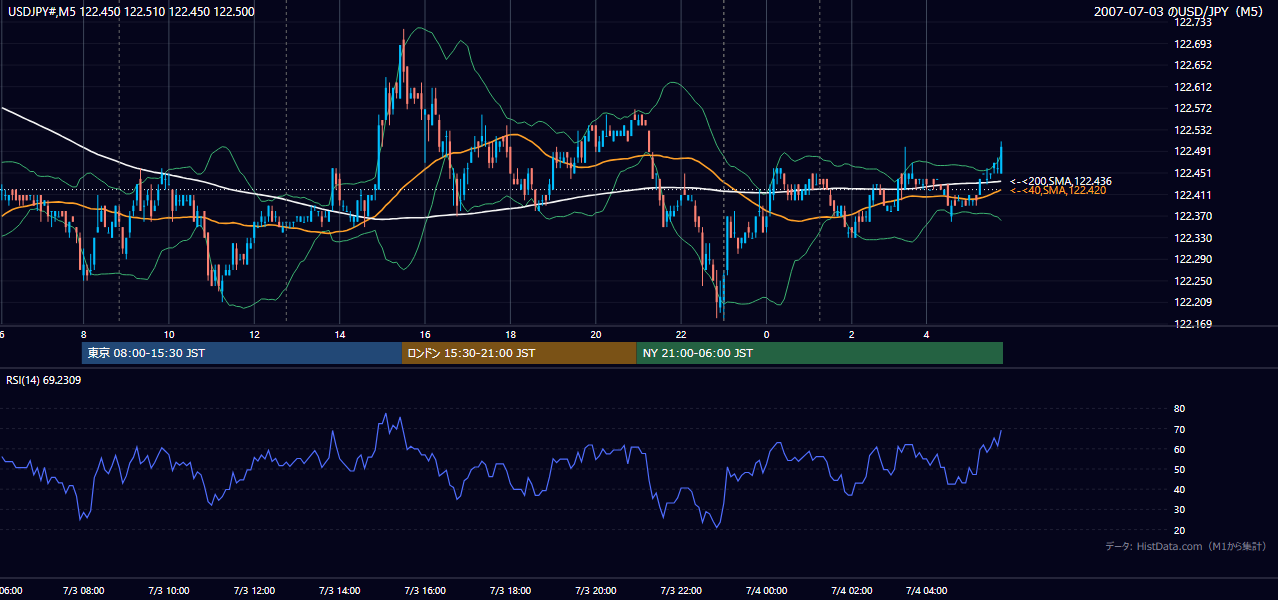Click price axis value 122.330
Screen dimensions: 1278x600
click(1194, 238)
